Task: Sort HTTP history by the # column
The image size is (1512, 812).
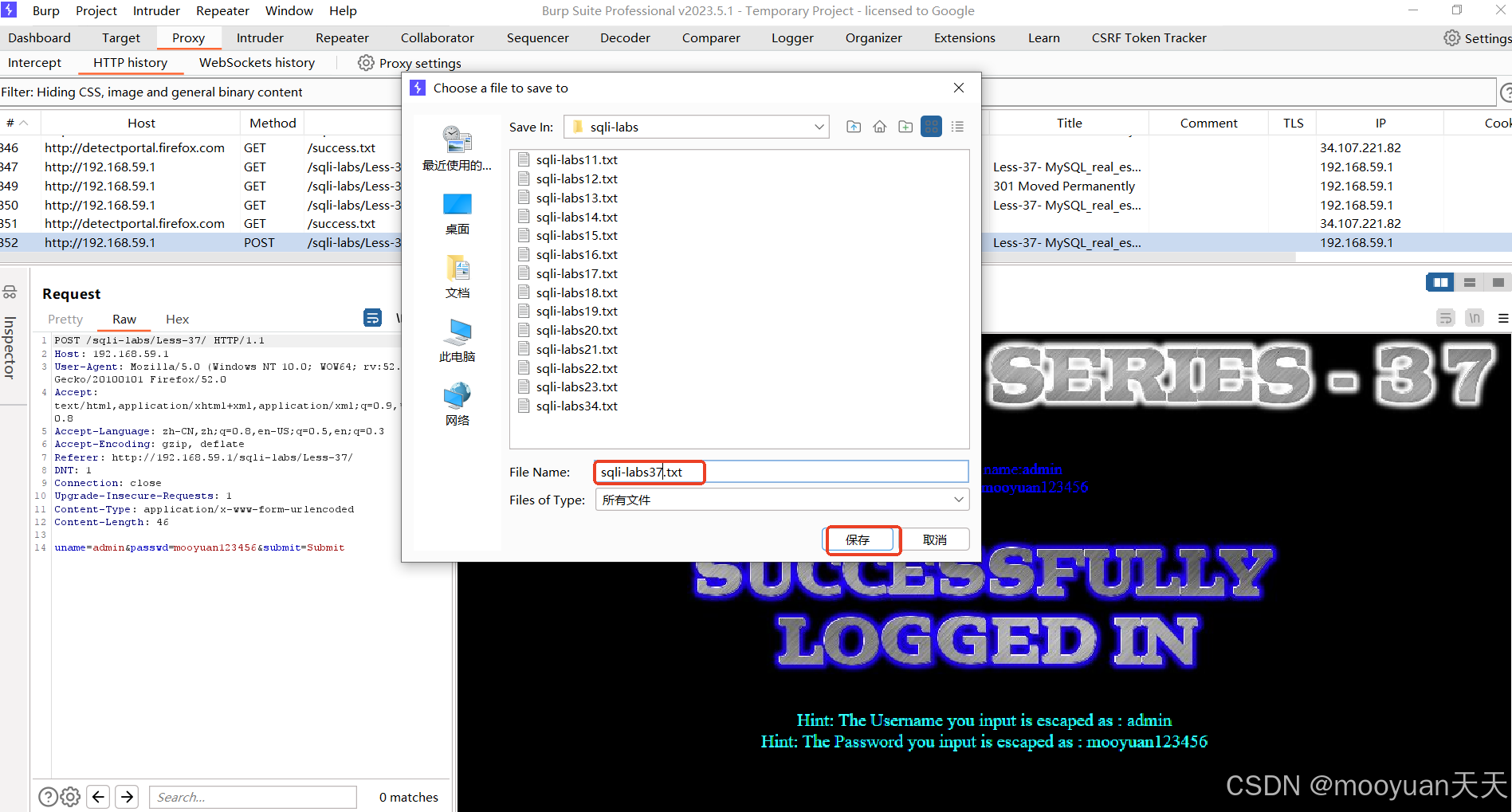Action: [16, 123]
